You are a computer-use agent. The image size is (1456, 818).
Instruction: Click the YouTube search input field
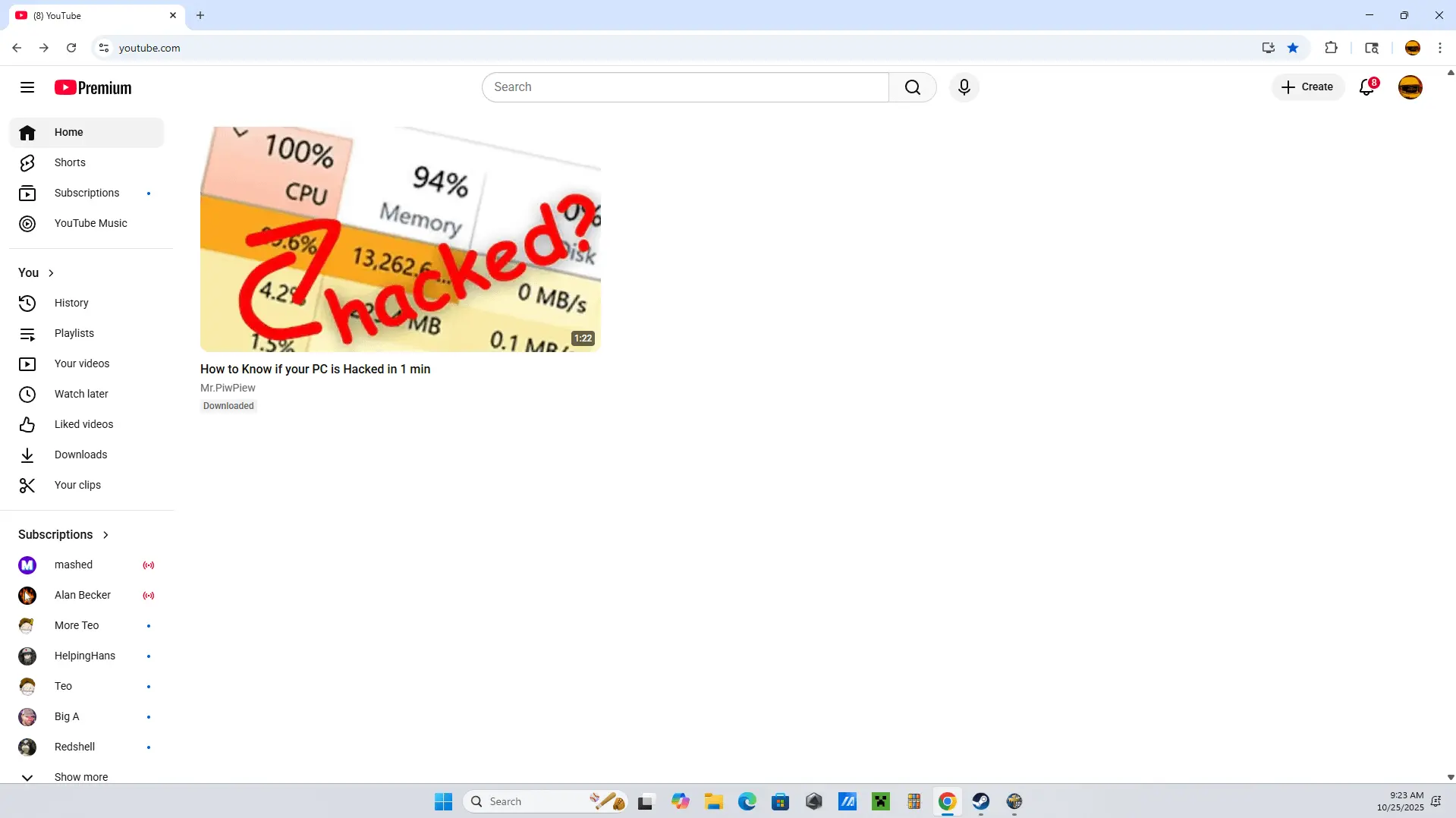coord(684,87)
